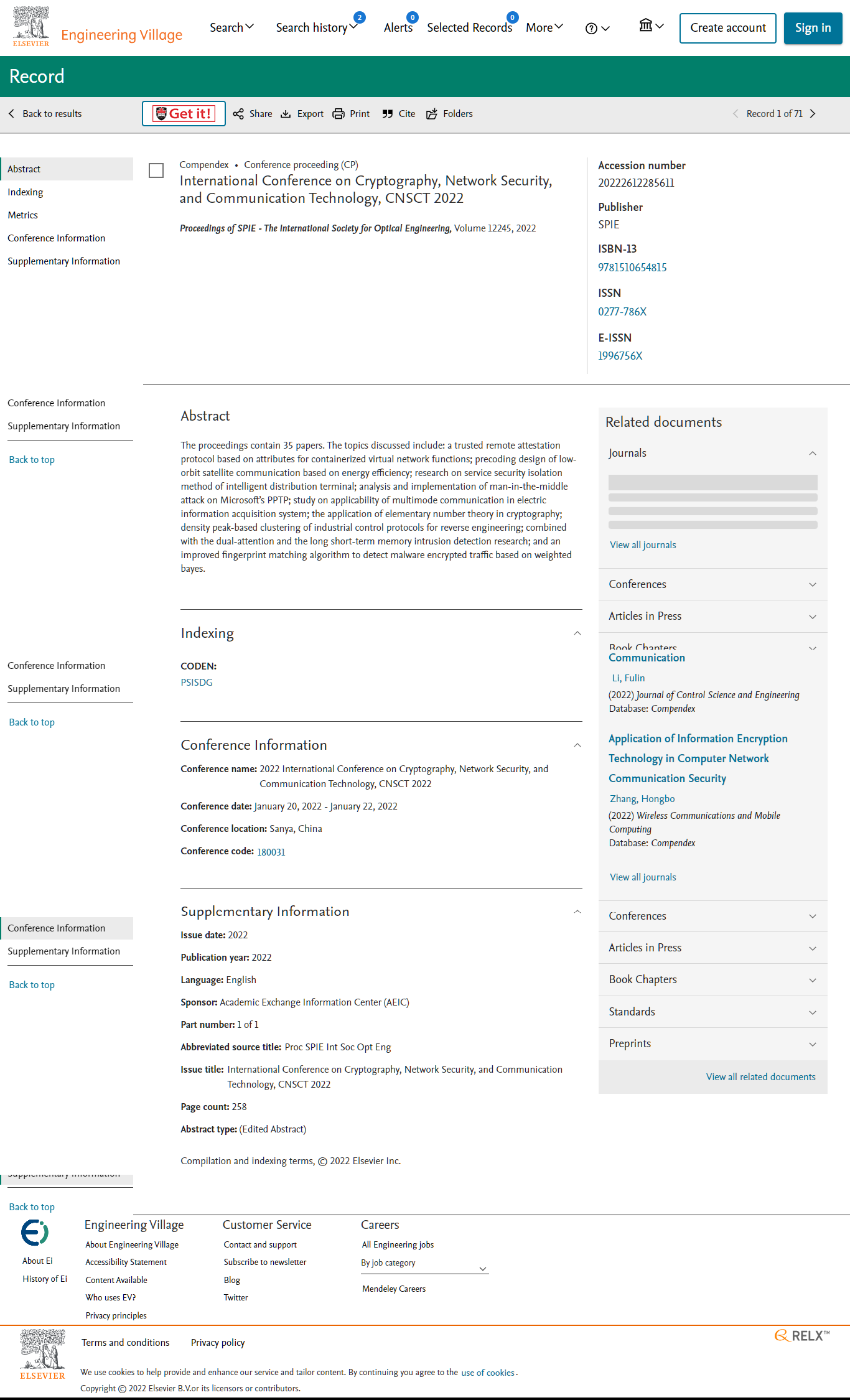
Task: Open the help question mark menu
Action: point(597,28)
